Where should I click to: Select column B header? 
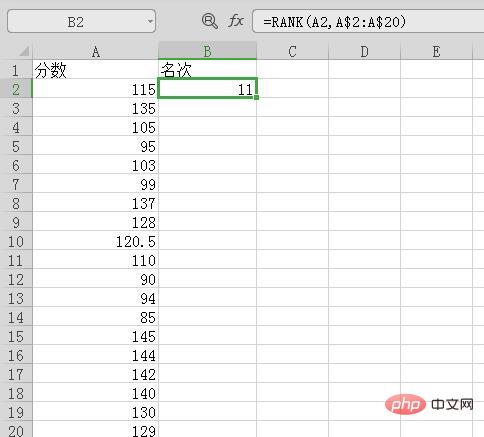(207, 51)
